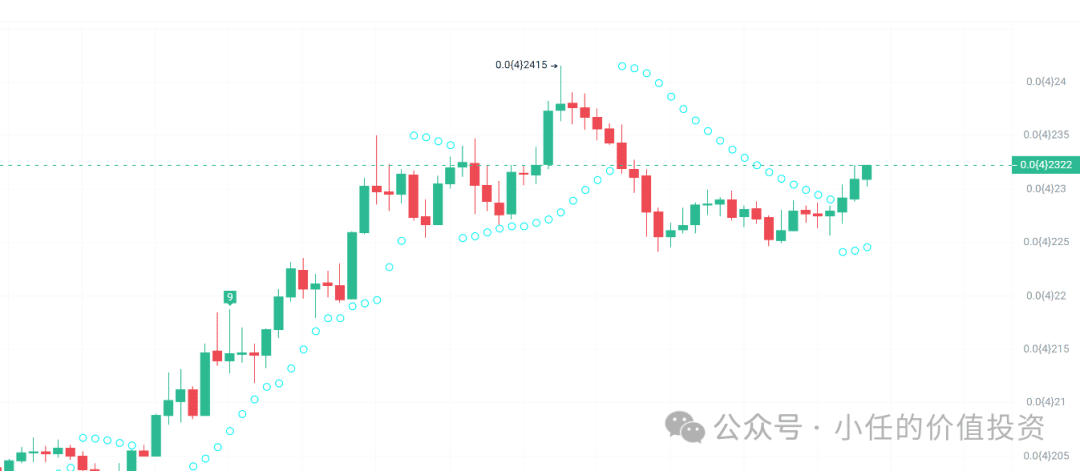
Task: Select the 0.0{4}24 price axis label
Action: pos(1047,81)
